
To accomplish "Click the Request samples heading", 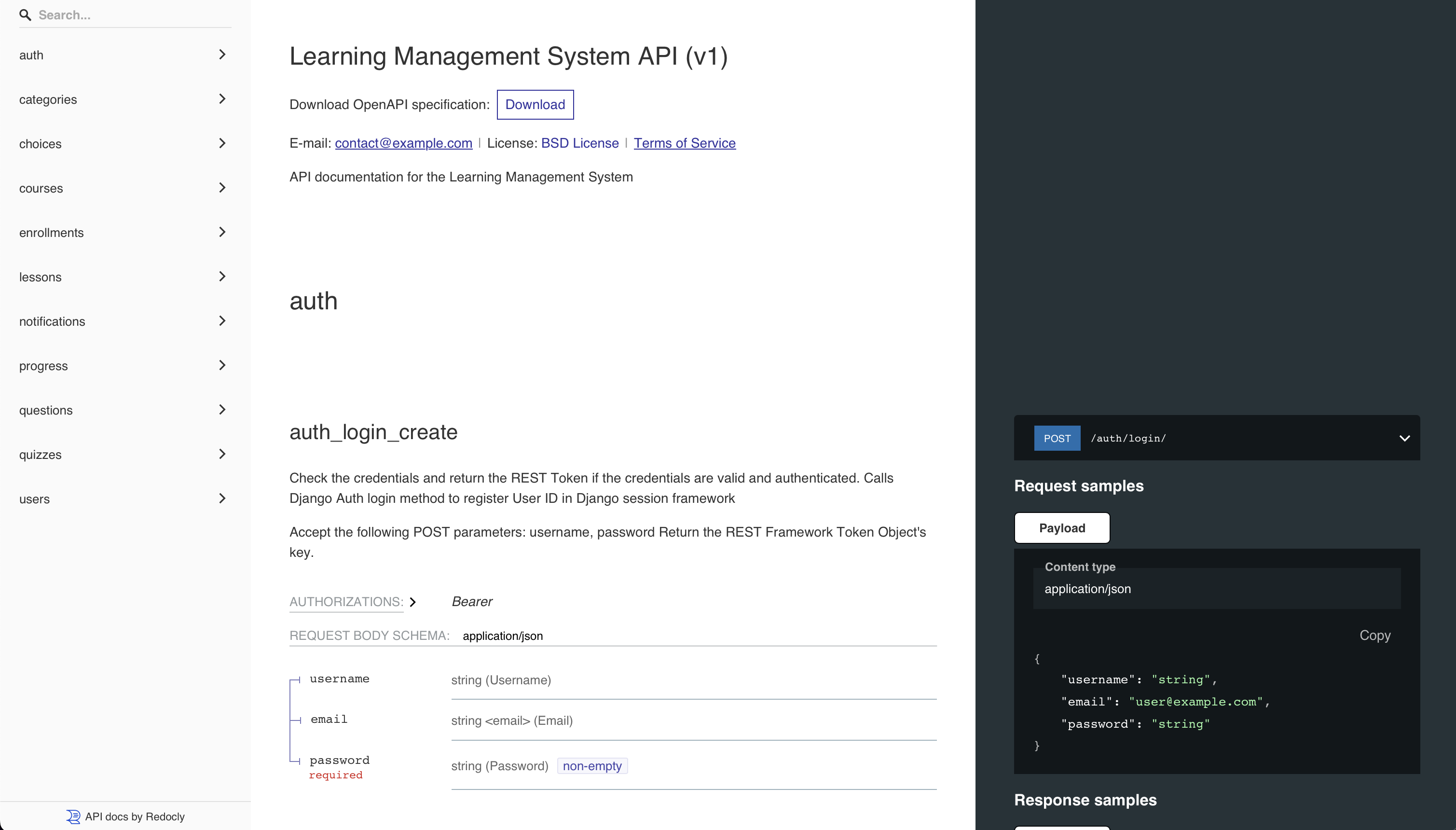I will click(x=1078, y=485).
